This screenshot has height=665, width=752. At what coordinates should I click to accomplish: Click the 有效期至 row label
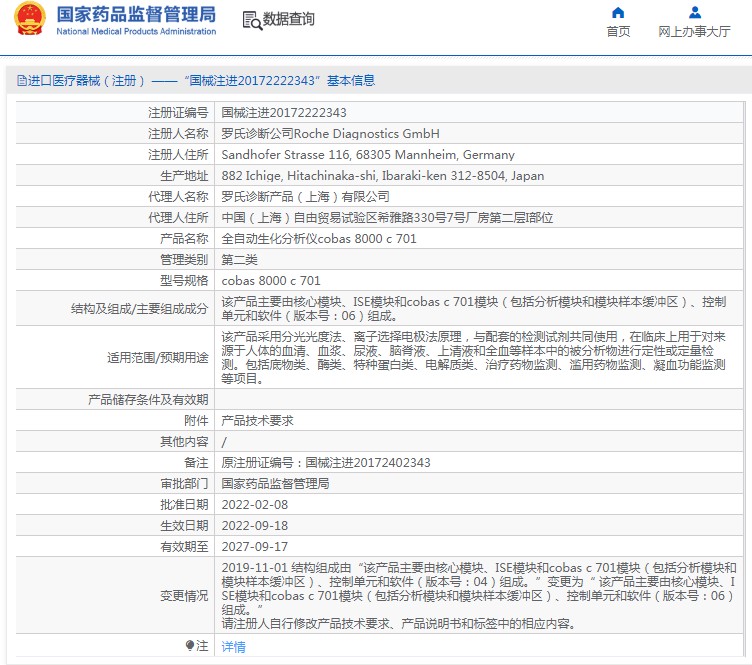click(184, 547)
